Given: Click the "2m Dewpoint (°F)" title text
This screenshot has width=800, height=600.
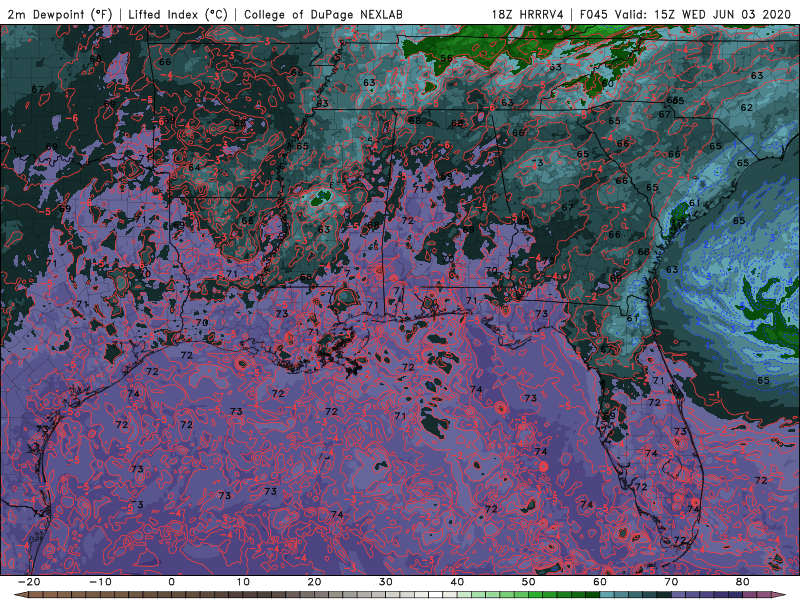Looking at the screenshot, I should [59, 14].
